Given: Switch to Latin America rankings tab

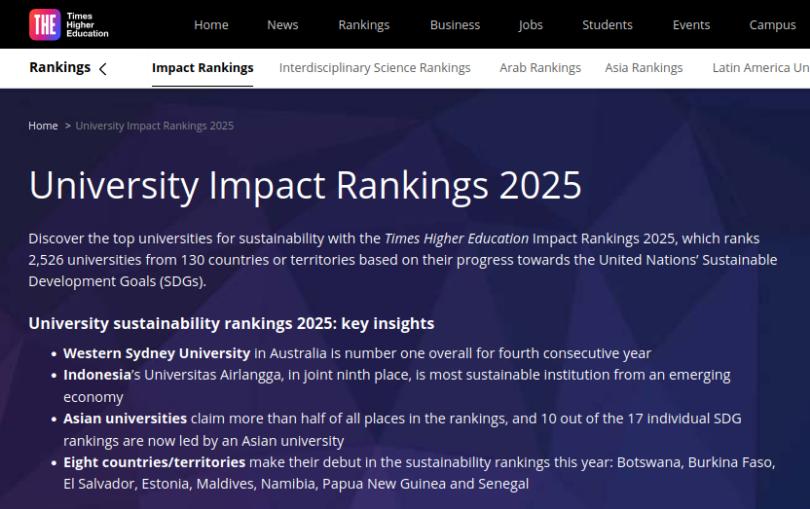Looking at the screenshot, I should pyautogui.click(x=761, y=68).
